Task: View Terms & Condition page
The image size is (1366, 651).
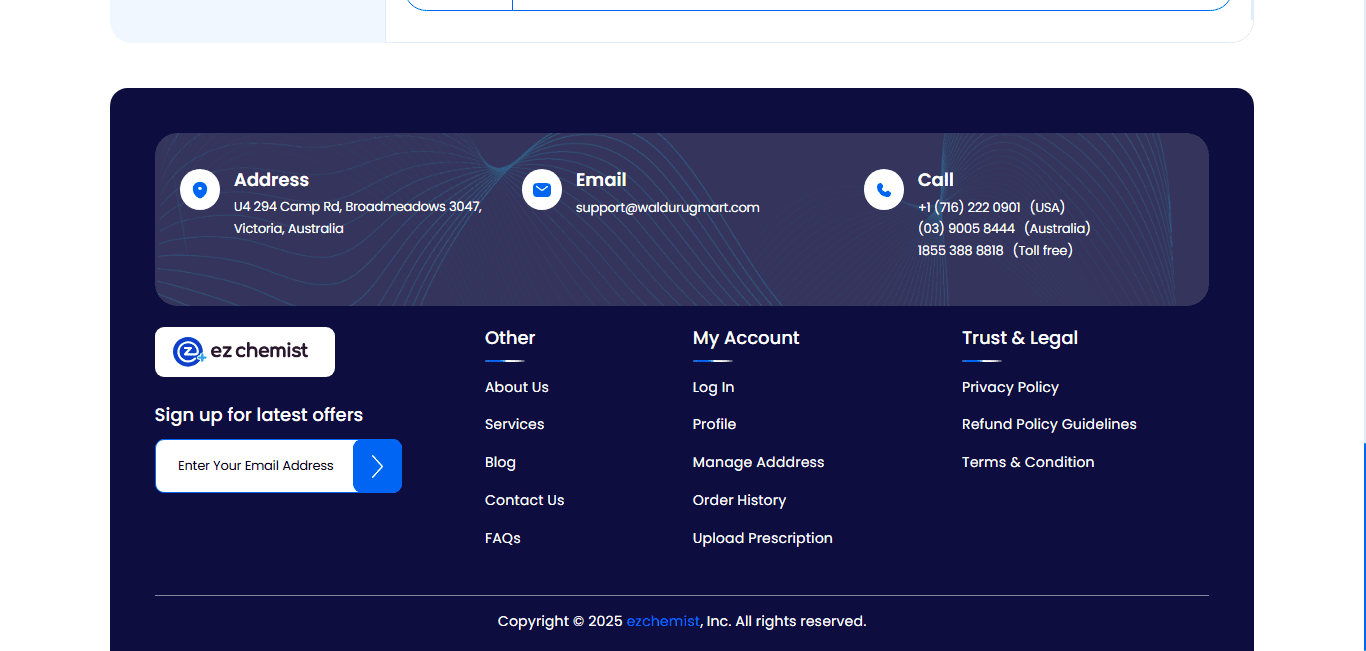Action: [1028, 462]
